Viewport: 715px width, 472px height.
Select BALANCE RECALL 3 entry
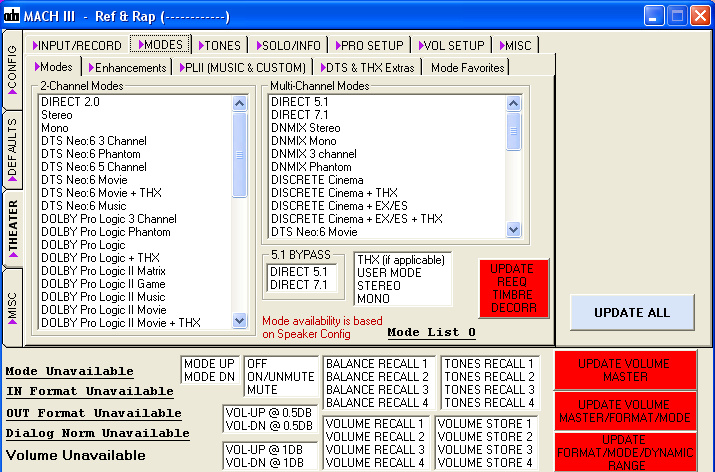pos(376,390)
